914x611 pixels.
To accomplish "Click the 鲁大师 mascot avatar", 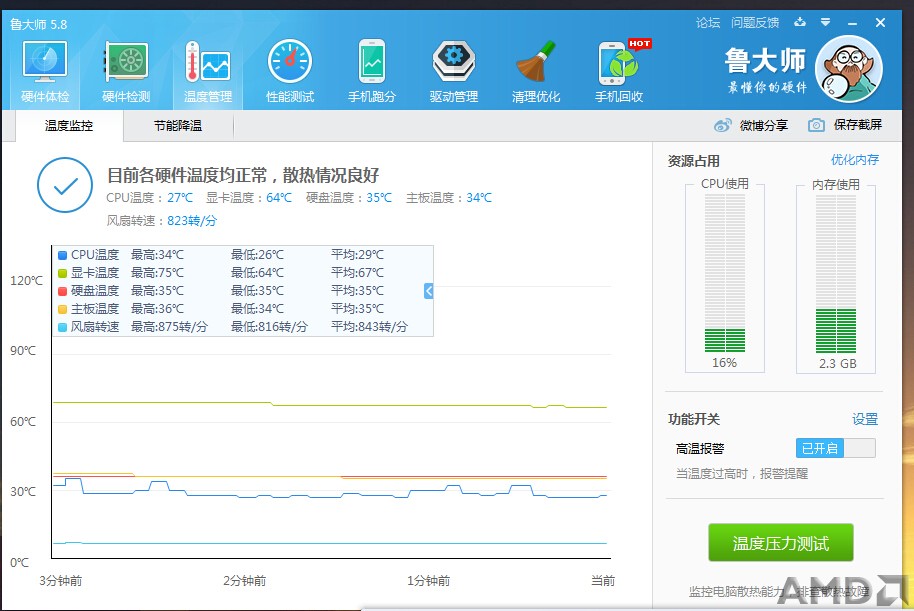I will 849,69.
